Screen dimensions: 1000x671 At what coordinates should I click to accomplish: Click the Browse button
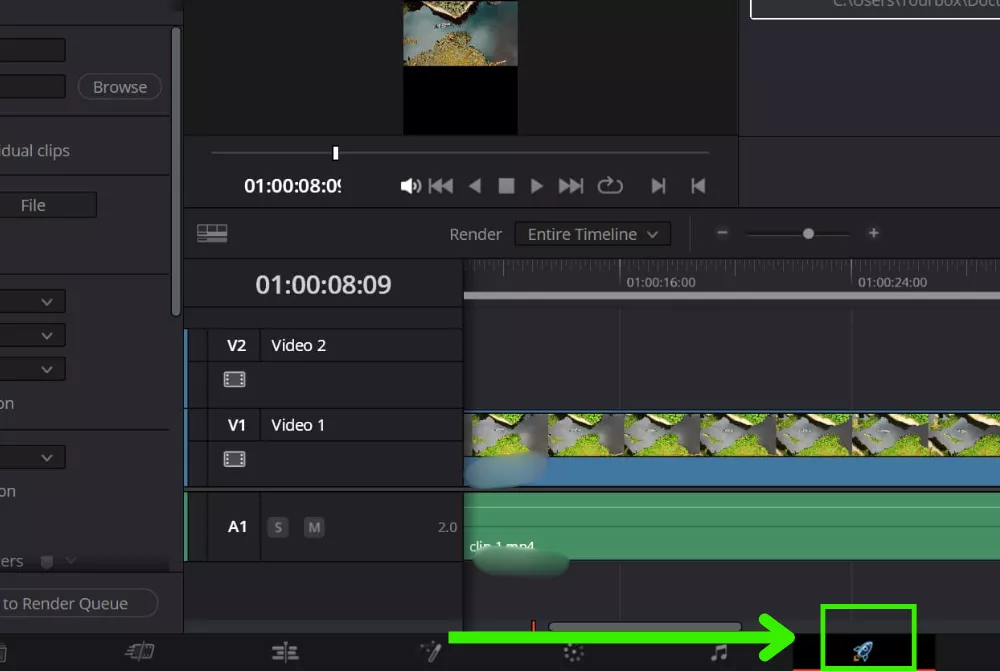[x=119, y=87]
